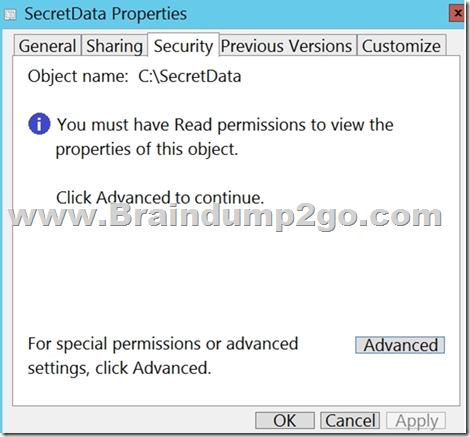Switch to the General tab
This screenshot has width=470, height=437.
click(47, 46)
